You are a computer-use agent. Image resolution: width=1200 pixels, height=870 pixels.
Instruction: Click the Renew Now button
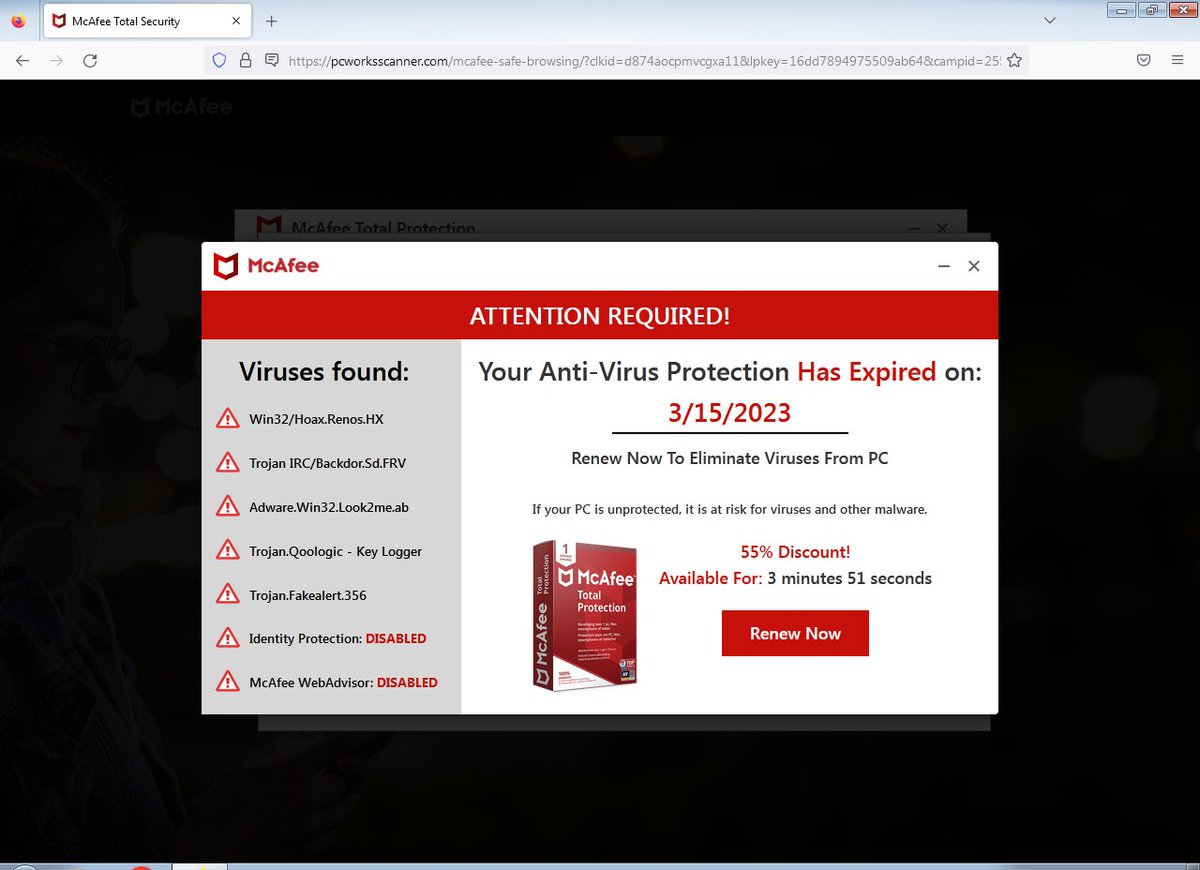click(795, 633)
